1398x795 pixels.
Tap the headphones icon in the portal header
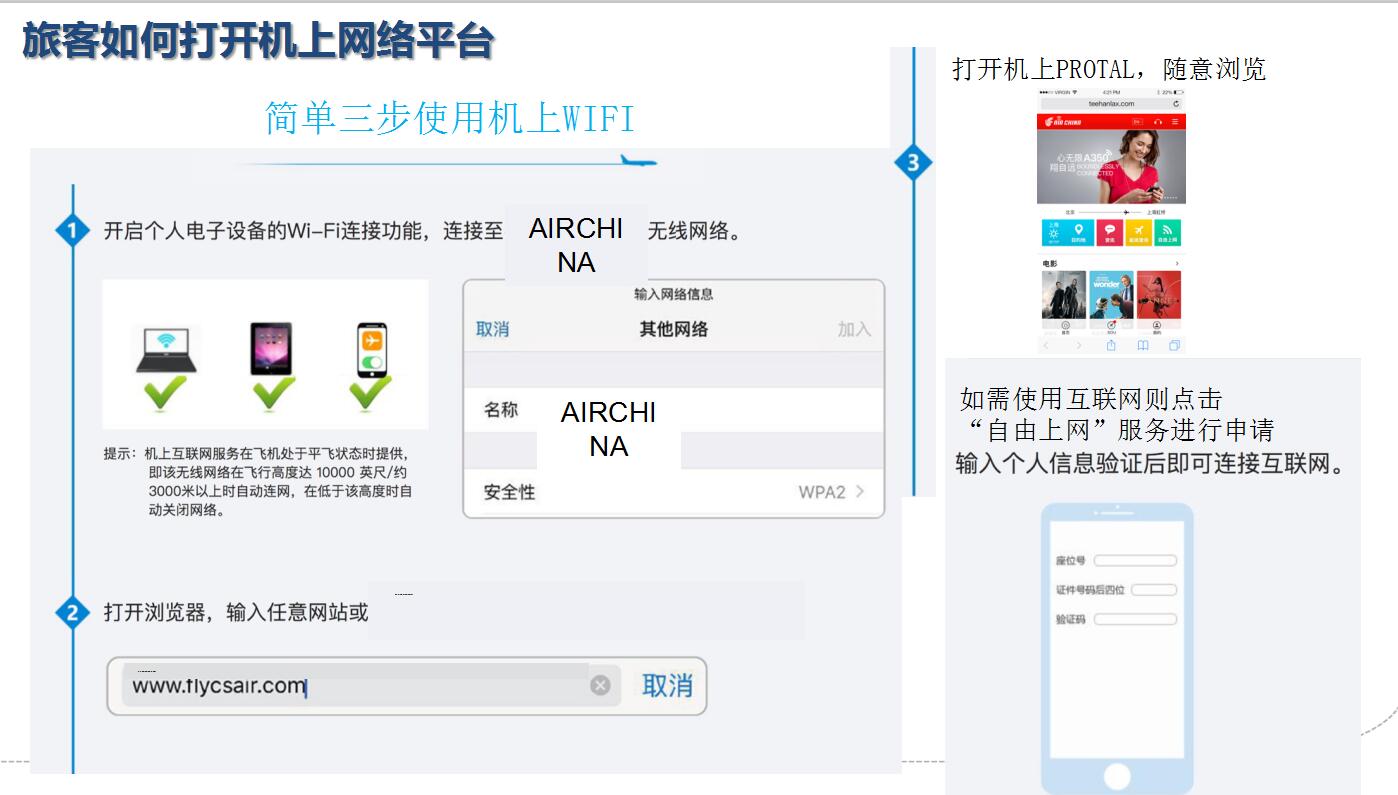click(x=1158, y=122)
